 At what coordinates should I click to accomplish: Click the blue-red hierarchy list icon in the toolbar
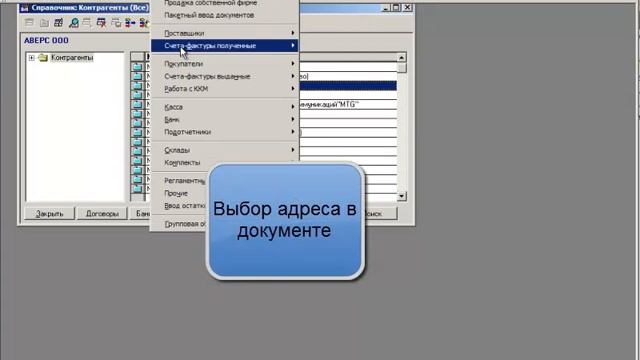pos(130,23)
